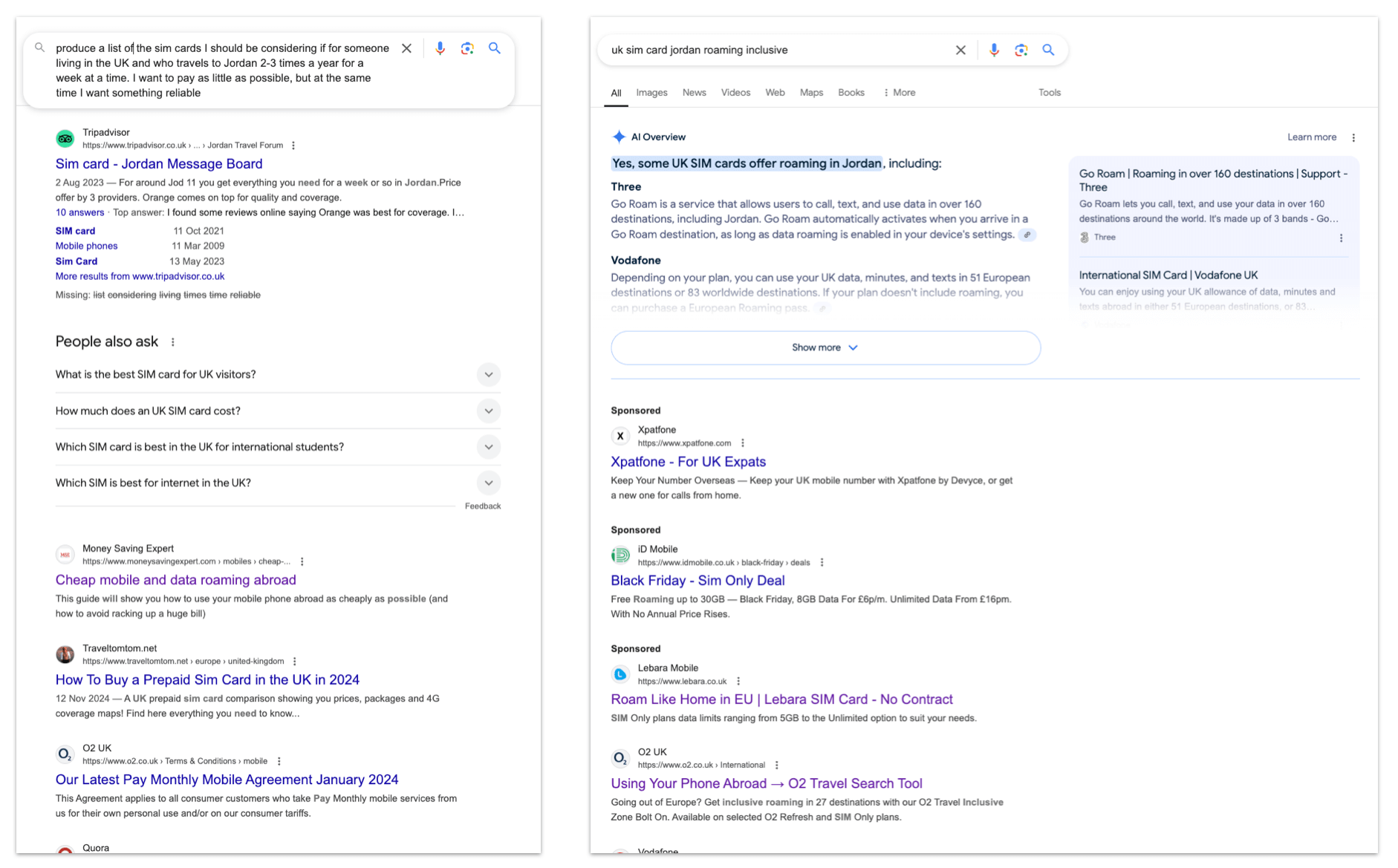Open 'Black Friday - Sim Only Deal' ad
Screen dimensions: 1398x868
pos(698,581)
